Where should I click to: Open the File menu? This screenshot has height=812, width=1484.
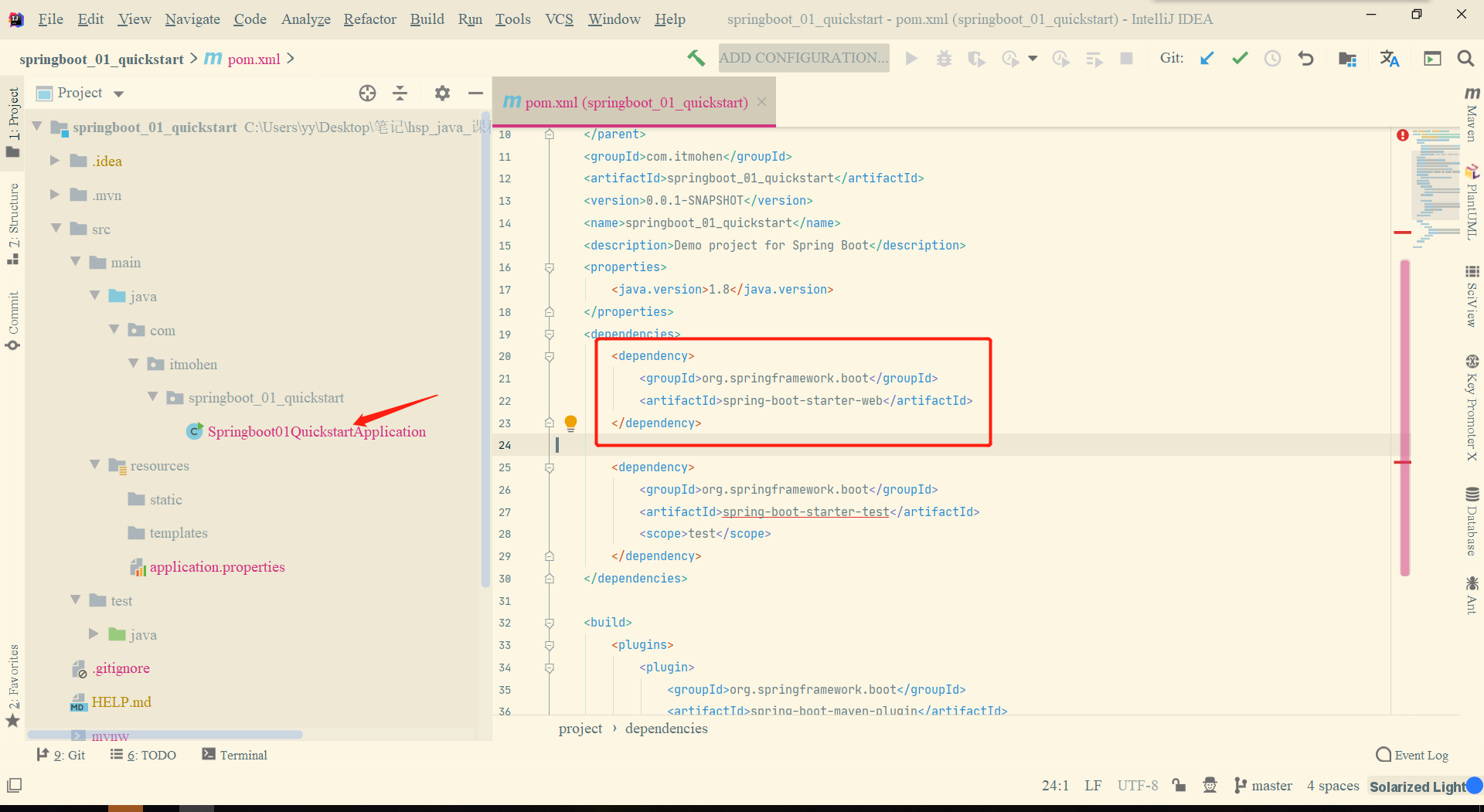pyautogui.click(x=51, y=19)
